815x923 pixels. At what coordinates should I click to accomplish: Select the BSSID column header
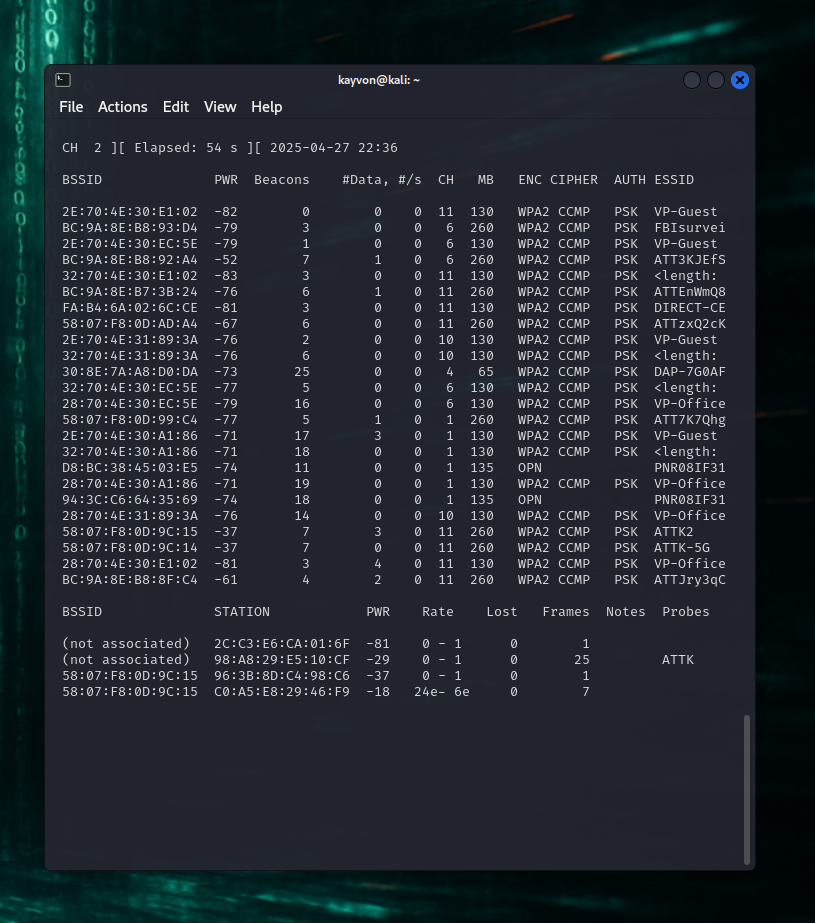(81, 179)
